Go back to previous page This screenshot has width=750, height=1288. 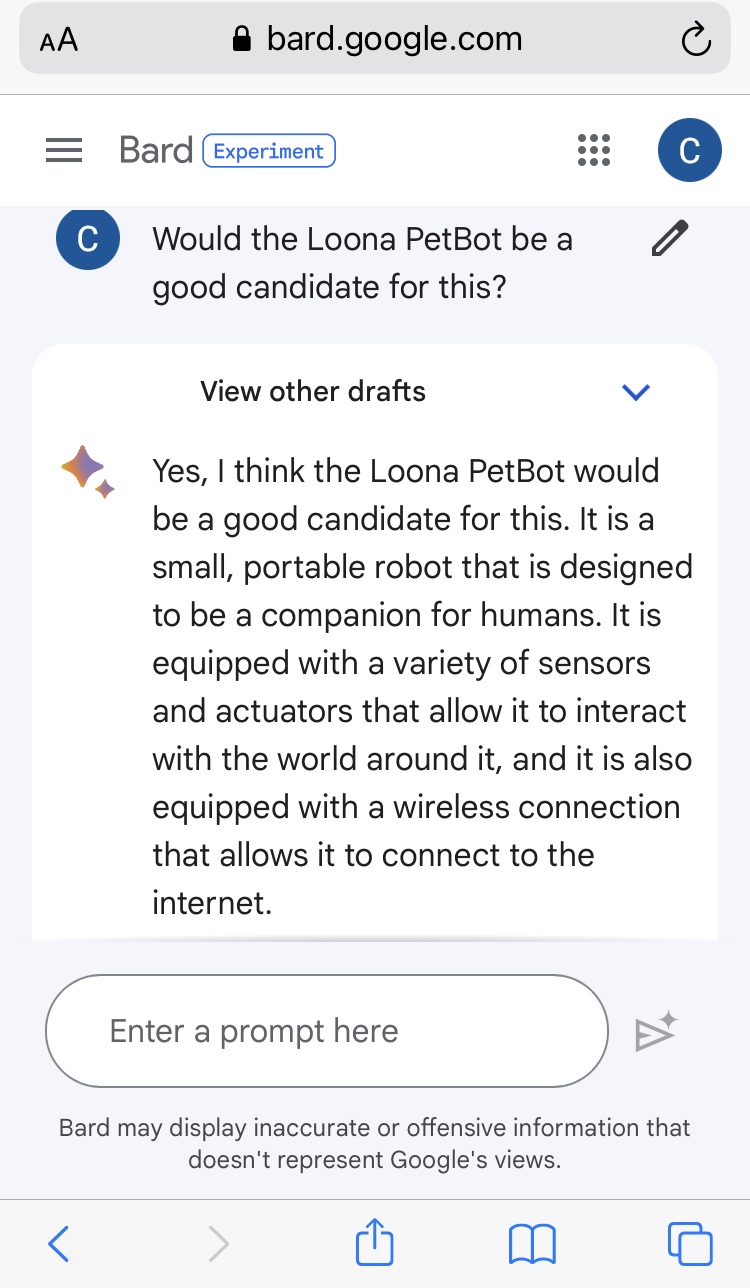[x=59, y=1244]
